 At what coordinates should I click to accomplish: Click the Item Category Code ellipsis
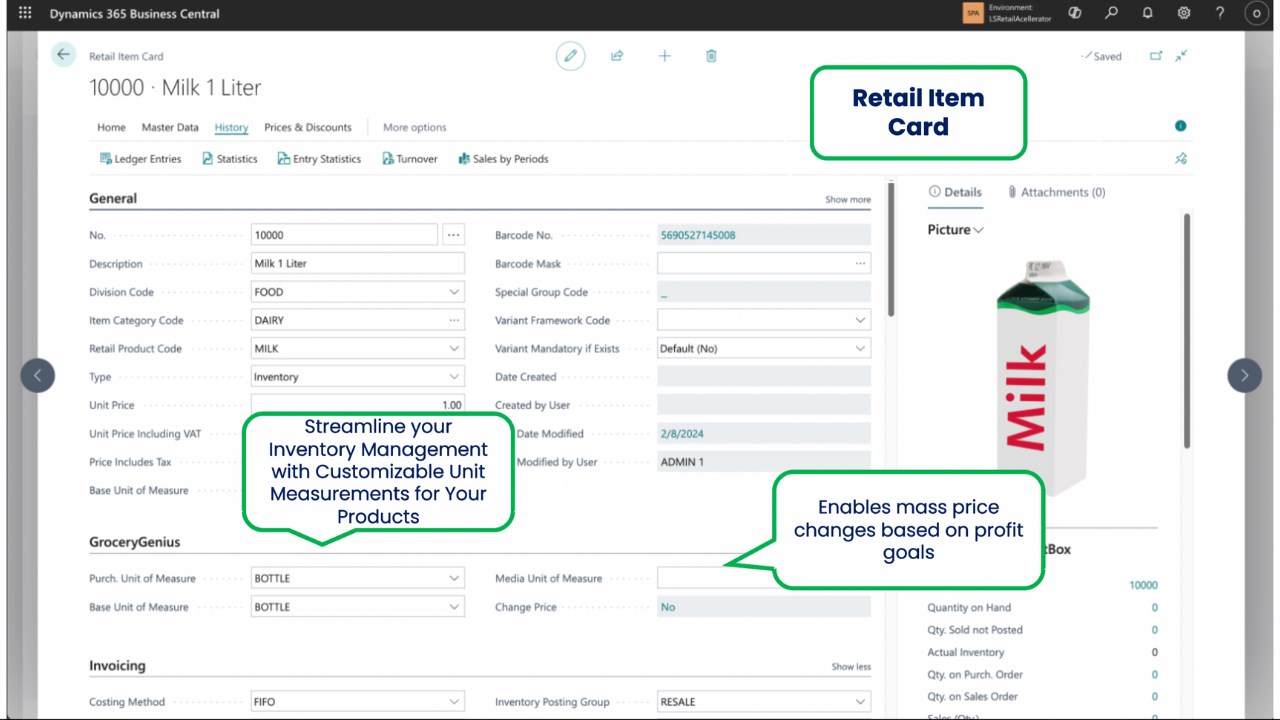454,320
